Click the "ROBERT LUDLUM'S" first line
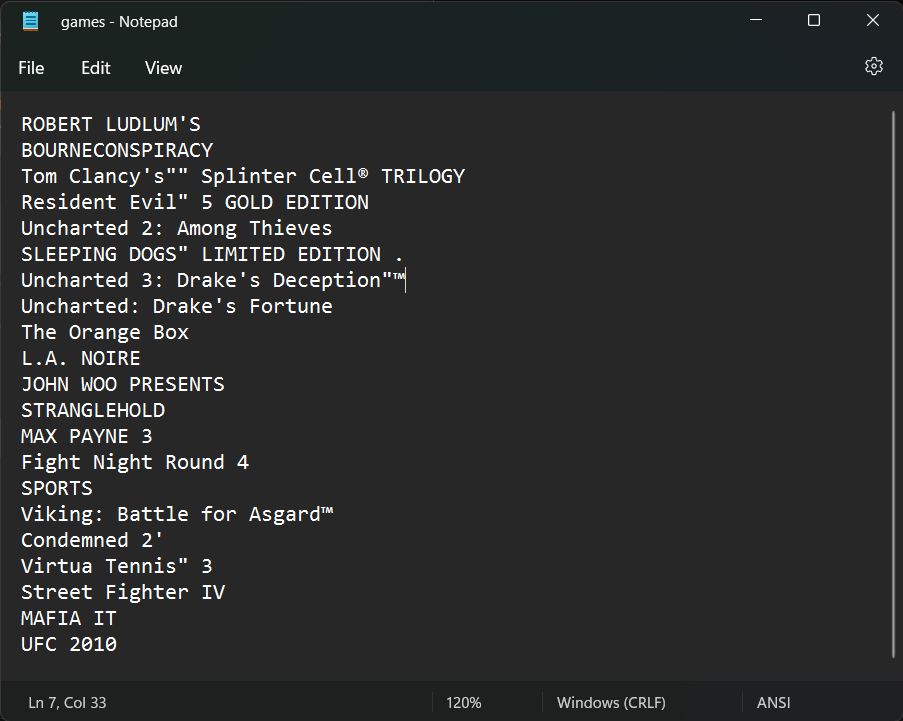The width and height of the screenshot is (903, 721). (x=111, y=124)
